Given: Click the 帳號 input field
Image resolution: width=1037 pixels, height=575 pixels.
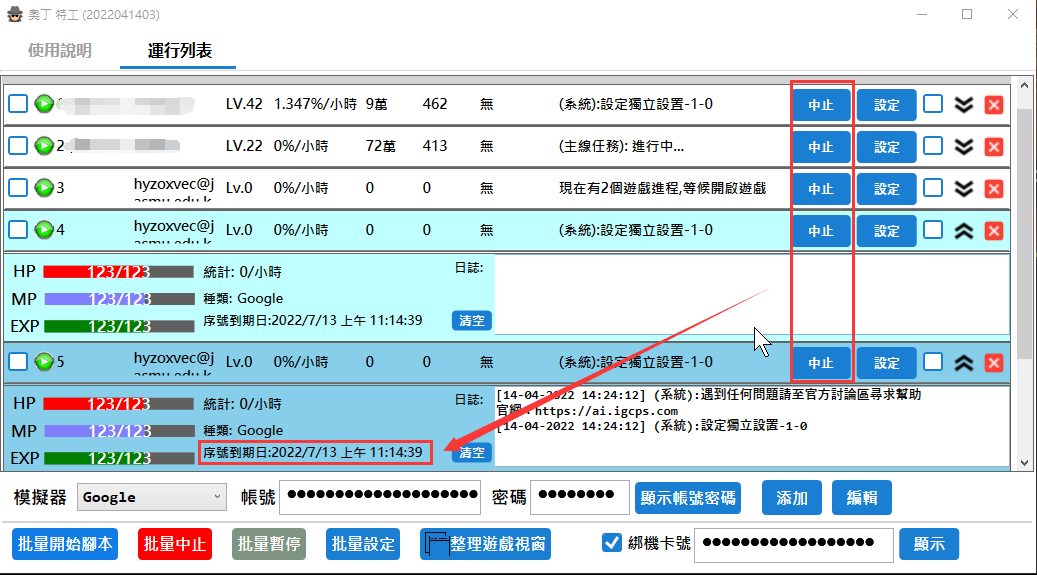Looking at the screenshot, I should pos(382,496).
